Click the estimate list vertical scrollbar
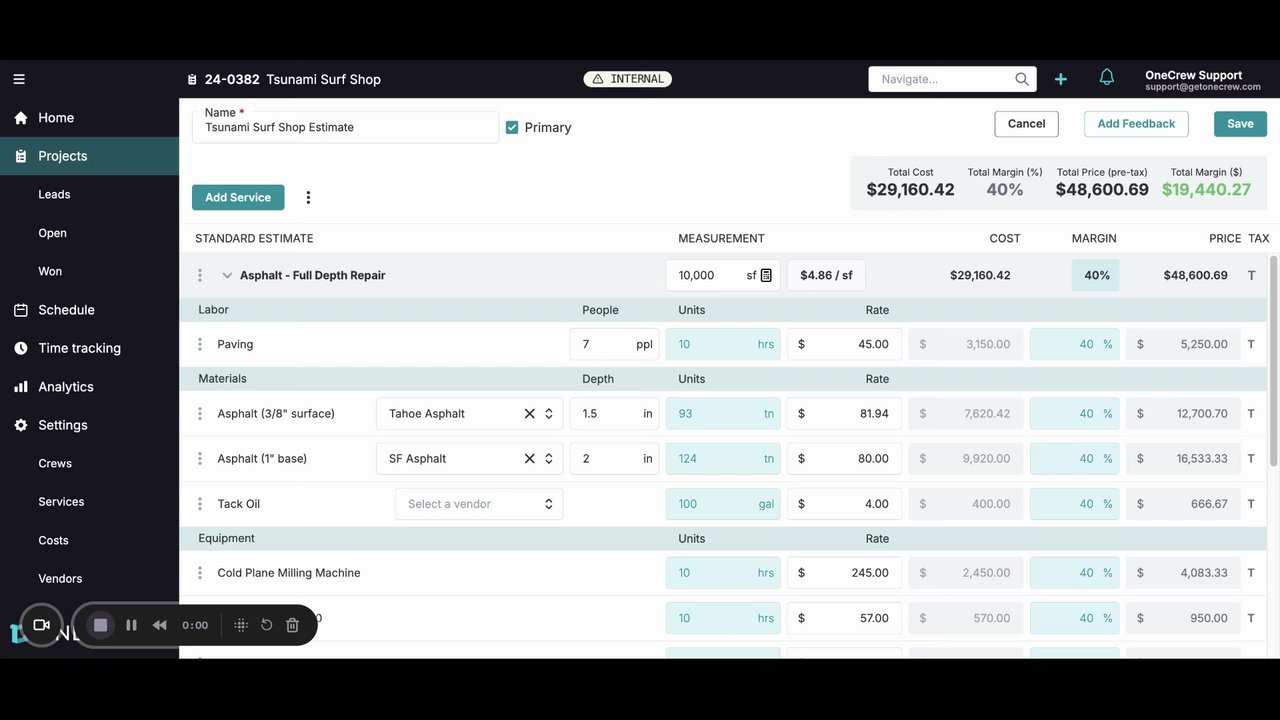Screen dimensions: 1280x720 point(1273,360)
